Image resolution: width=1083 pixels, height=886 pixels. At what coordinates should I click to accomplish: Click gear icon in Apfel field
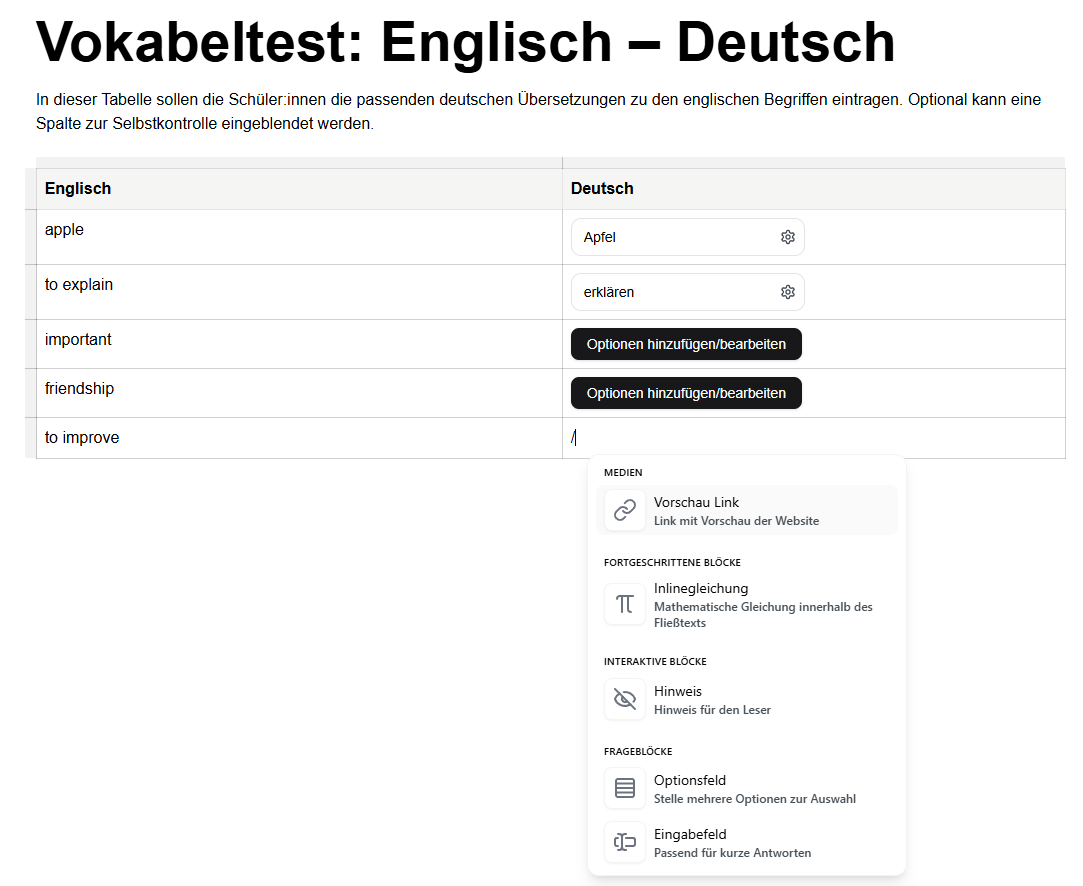(x=788, y=237)
